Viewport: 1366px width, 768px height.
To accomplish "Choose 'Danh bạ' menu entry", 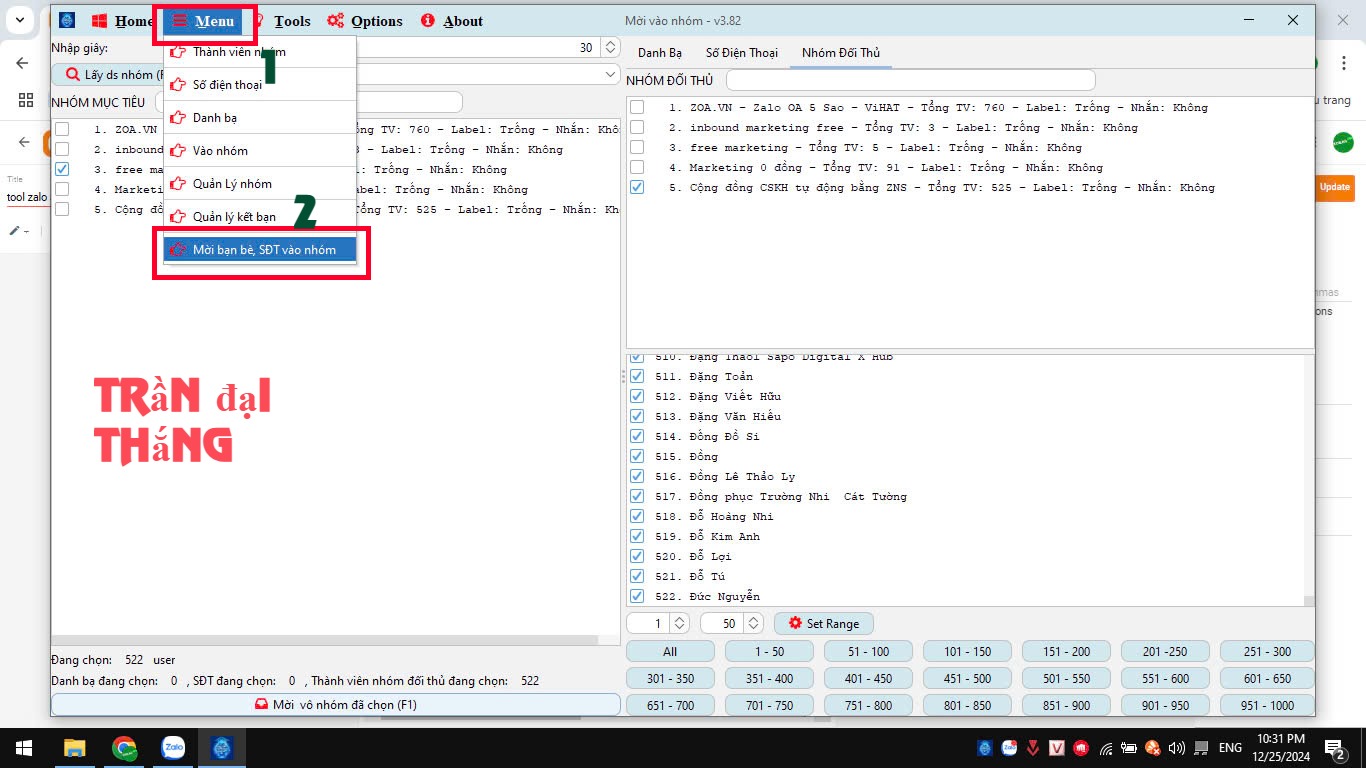I will pyautogui.click(x=260, y=117).
